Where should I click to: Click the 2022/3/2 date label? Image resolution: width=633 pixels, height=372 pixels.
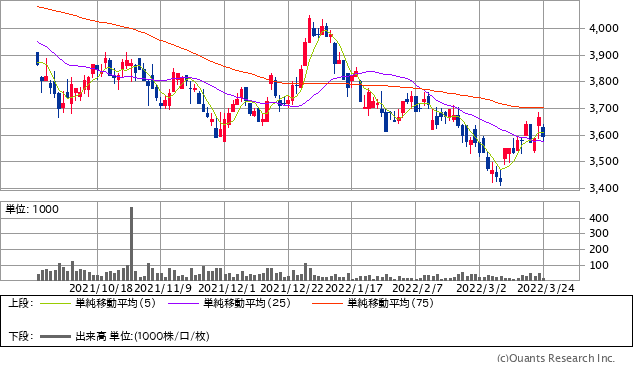[481, 288]
